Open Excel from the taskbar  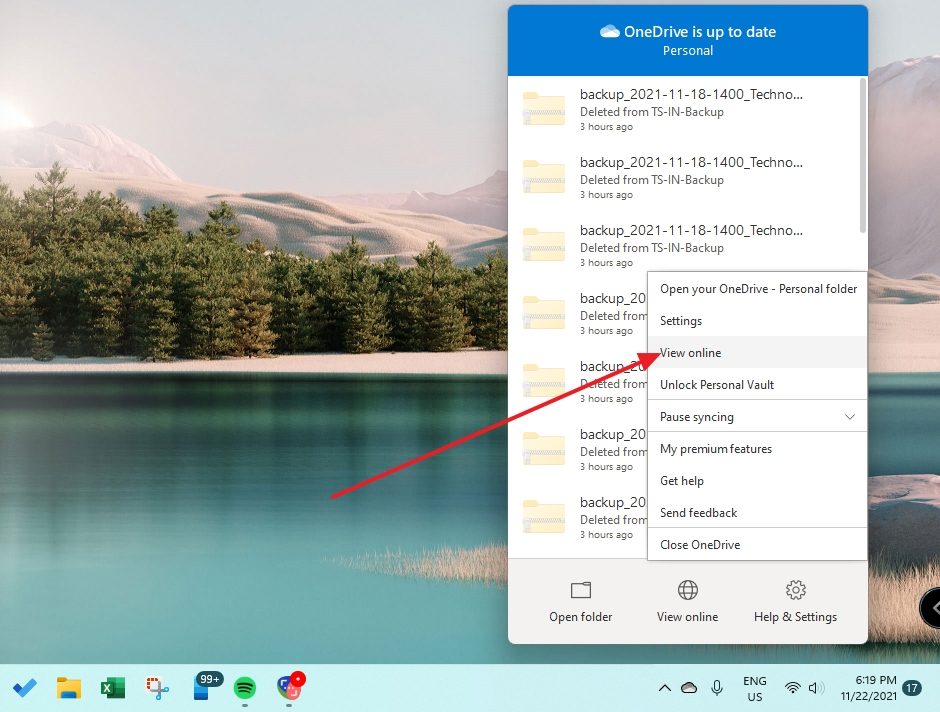click(x=112, y=688)
